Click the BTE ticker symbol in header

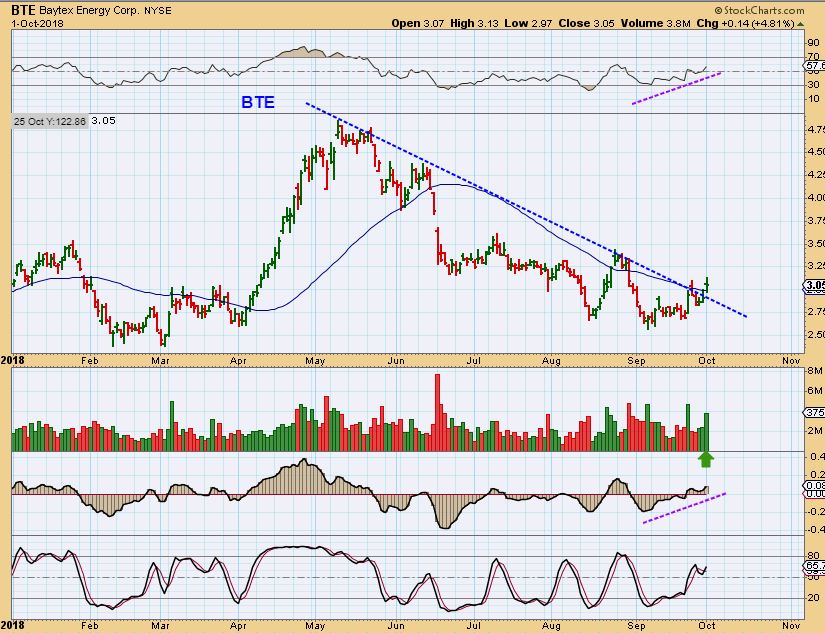coord(23,10)
